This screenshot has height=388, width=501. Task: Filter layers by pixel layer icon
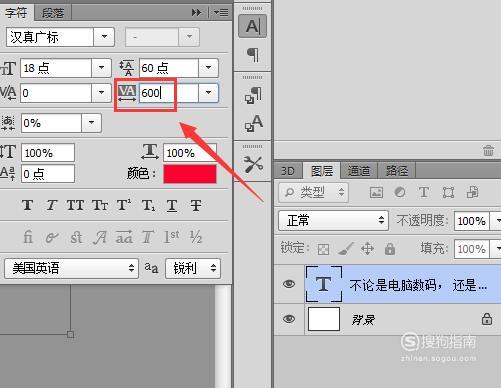click(376, 192)
